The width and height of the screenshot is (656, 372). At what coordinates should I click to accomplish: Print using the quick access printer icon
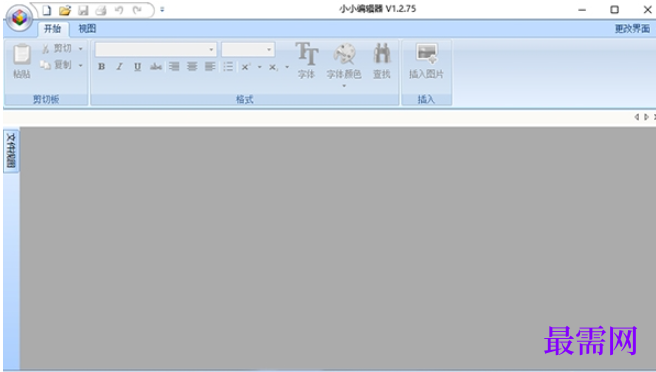[101, 10]
